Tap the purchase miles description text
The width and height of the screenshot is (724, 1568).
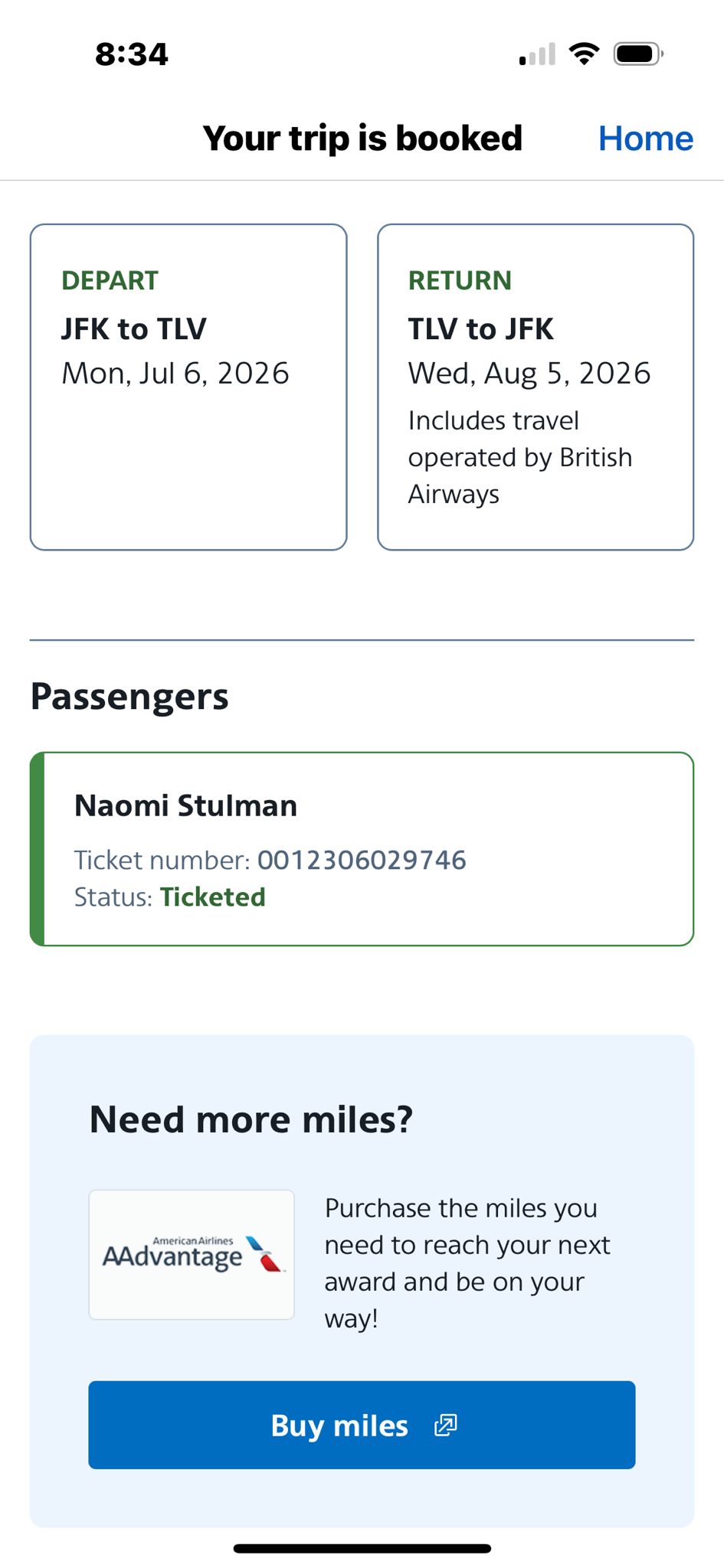tap(467, 1263)
